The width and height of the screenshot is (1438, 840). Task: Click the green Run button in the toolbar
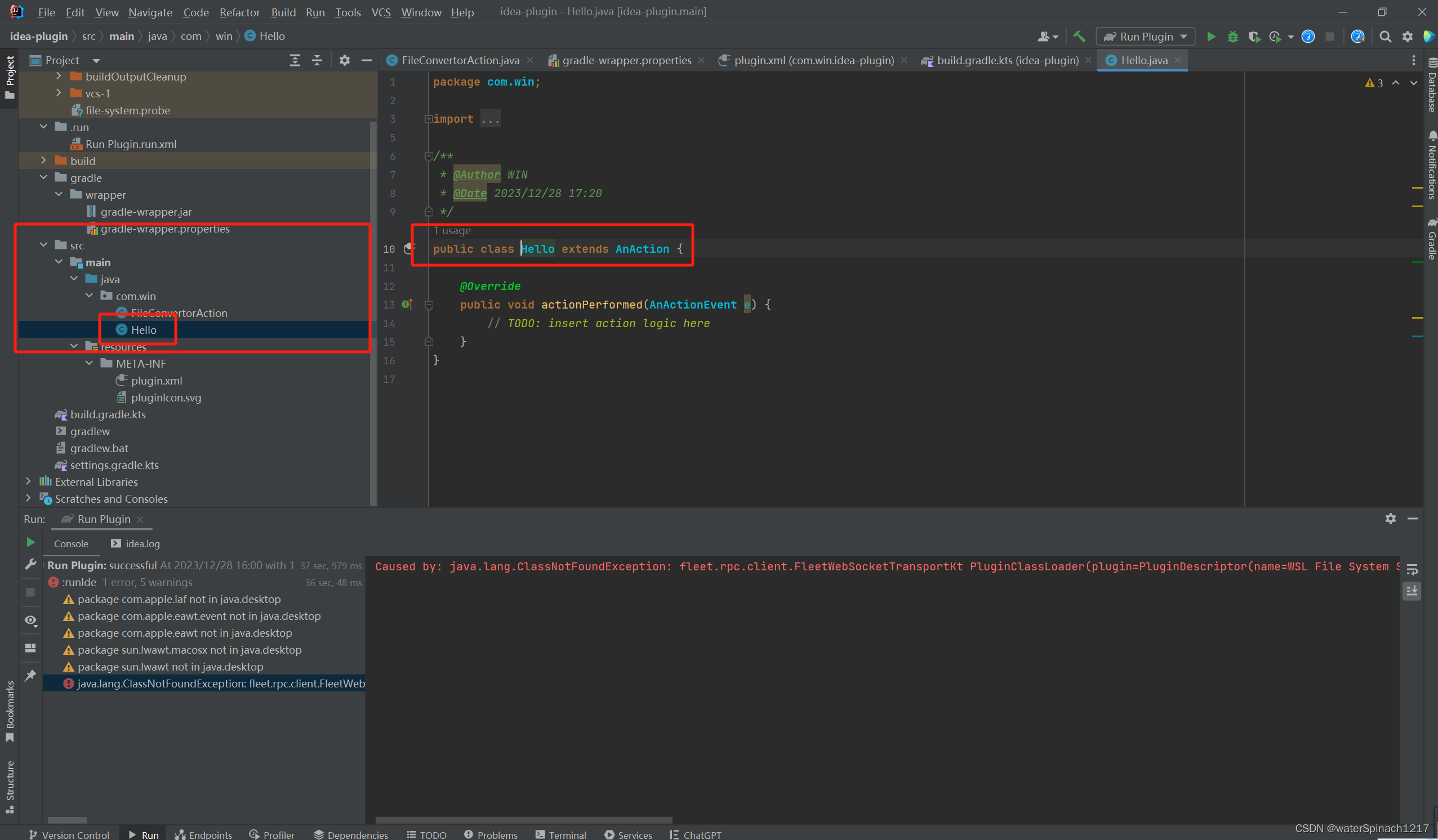[1210, 37]
